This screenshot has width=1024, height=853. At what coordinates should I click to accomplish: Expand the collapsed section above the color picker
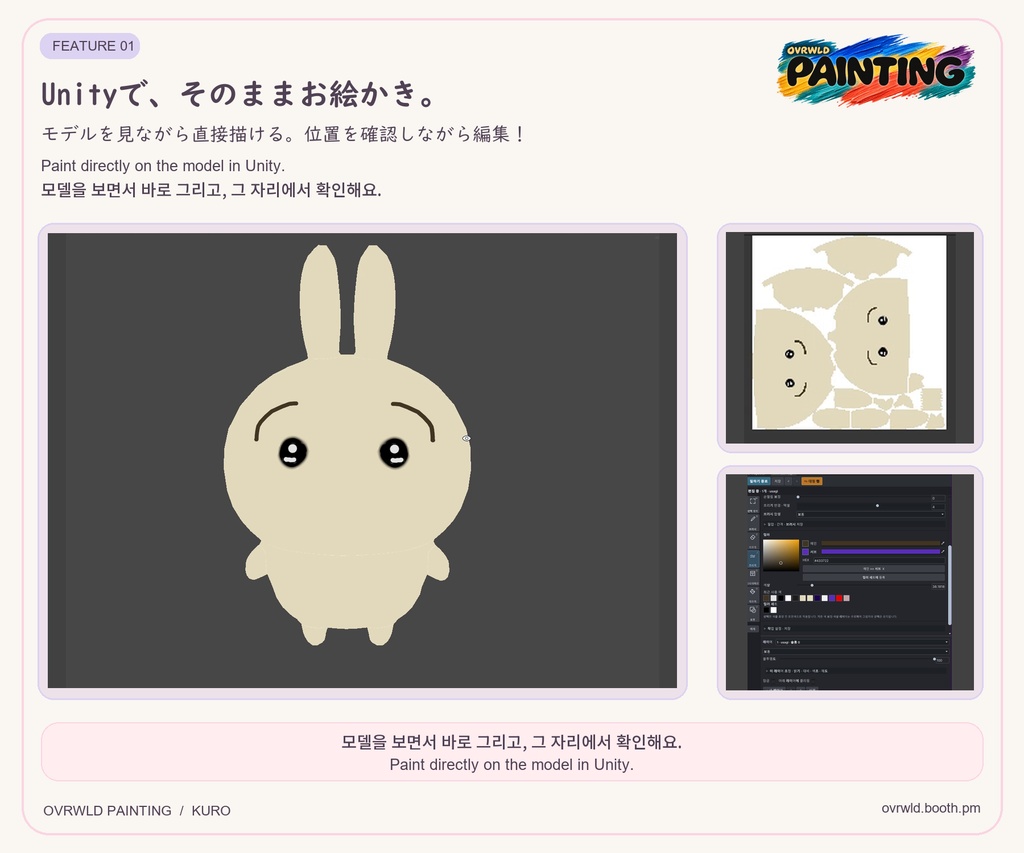tap(854, 524)
